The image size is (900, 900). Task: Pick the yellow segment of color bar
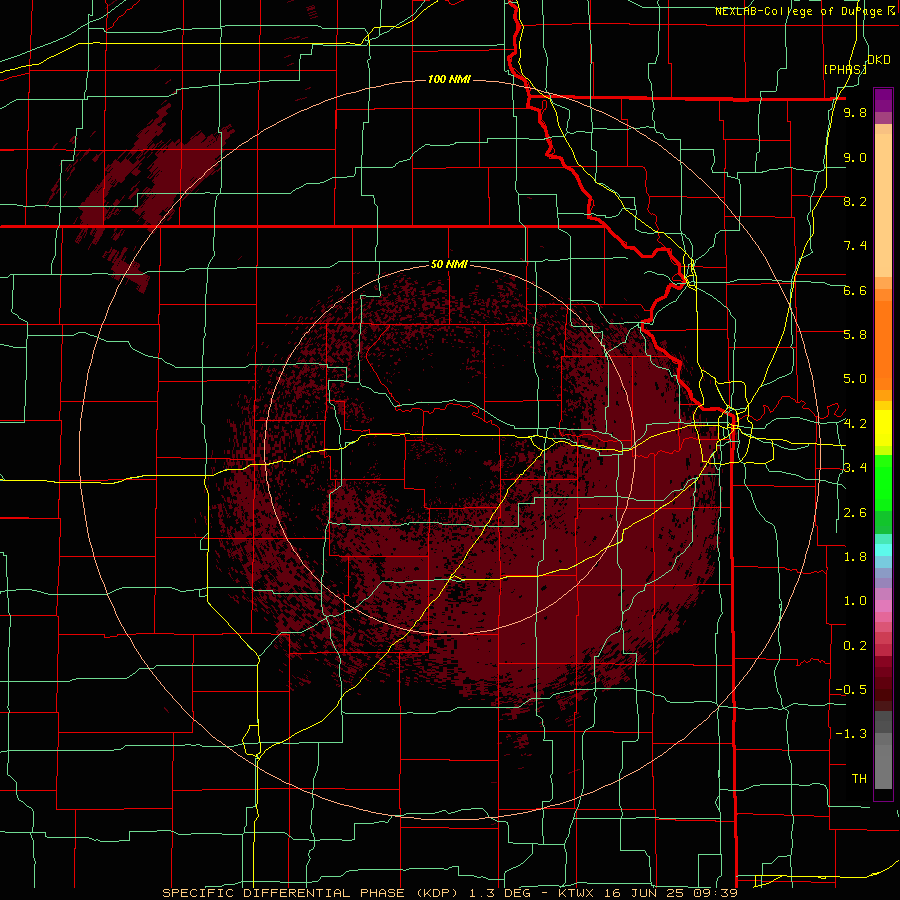click(x=883, y=428)
